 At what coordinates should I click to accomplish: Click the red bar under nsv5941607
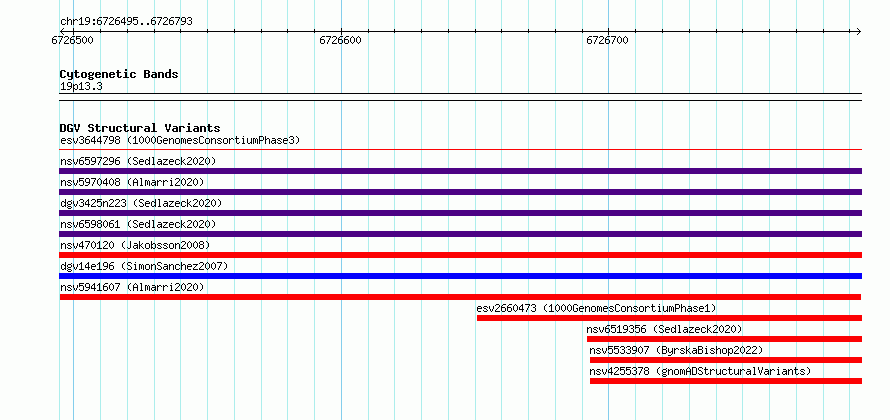tap(460, 297)
